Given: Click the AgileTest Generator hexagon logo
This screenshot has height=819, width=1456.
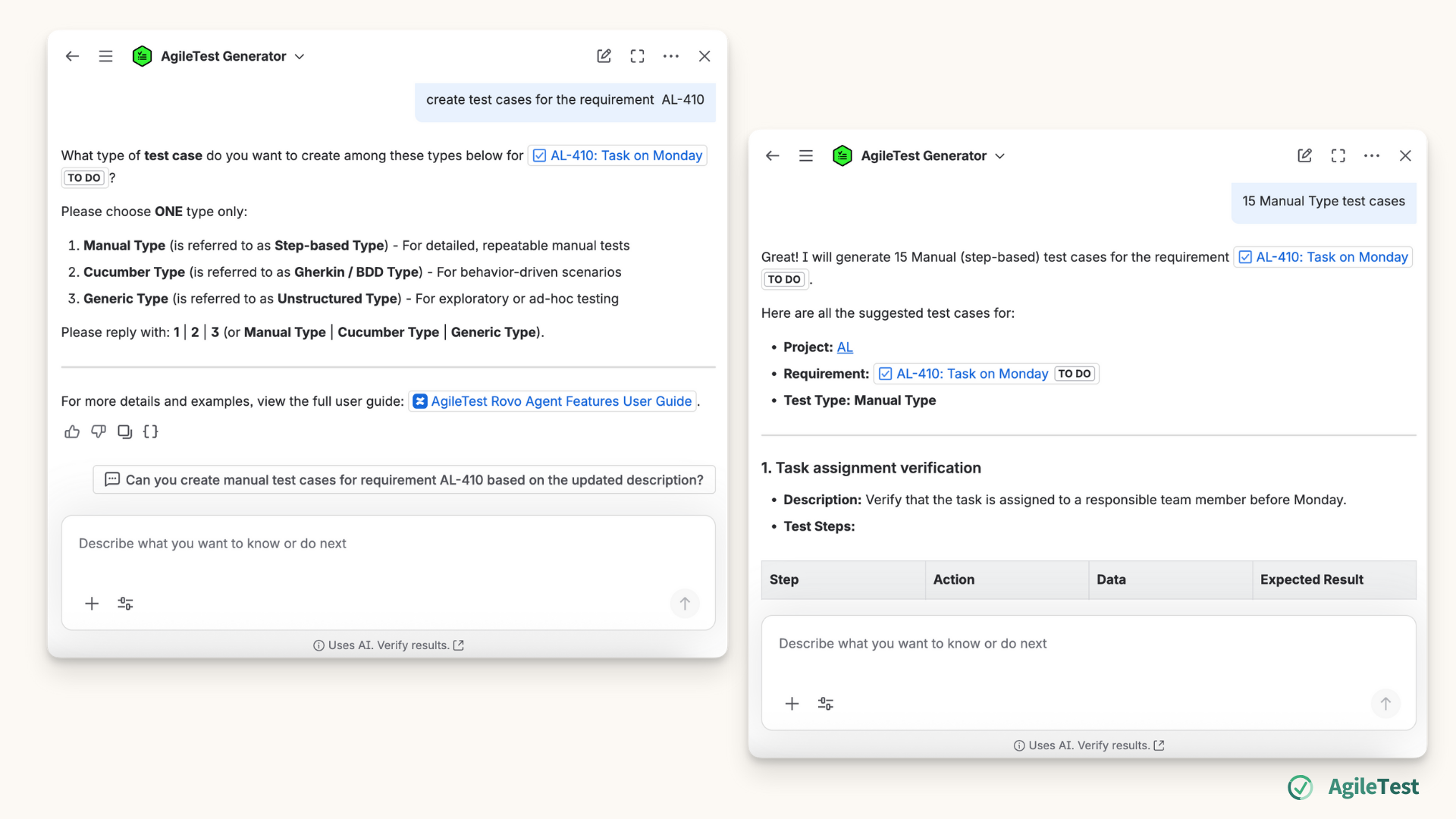Looking at the screenshot, I should pyautogui.click(x=142, y=55).
